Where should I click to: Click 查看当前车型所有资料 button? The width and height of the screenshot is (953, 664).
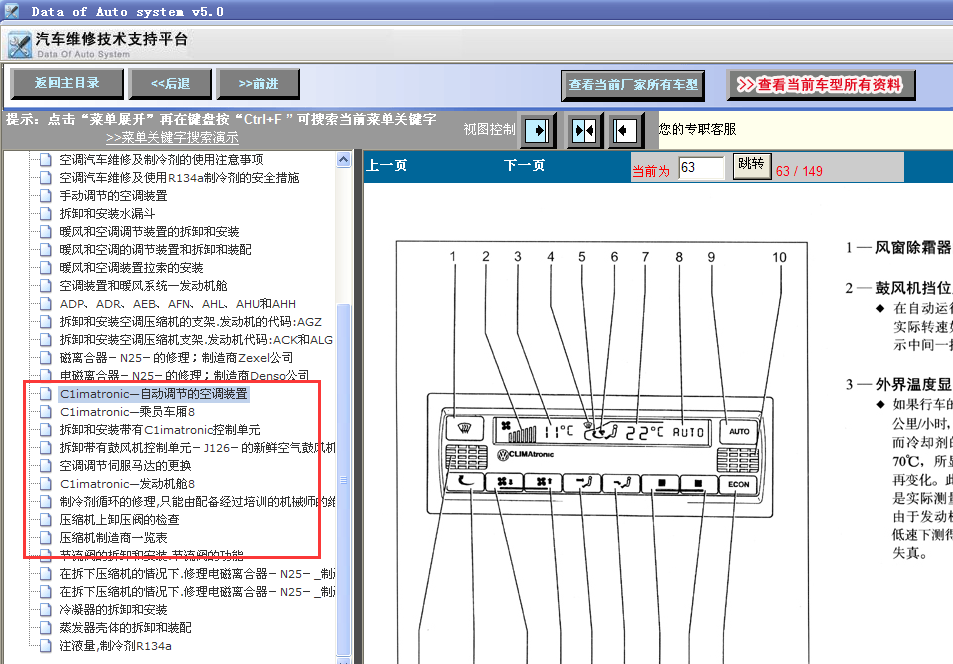821,85
